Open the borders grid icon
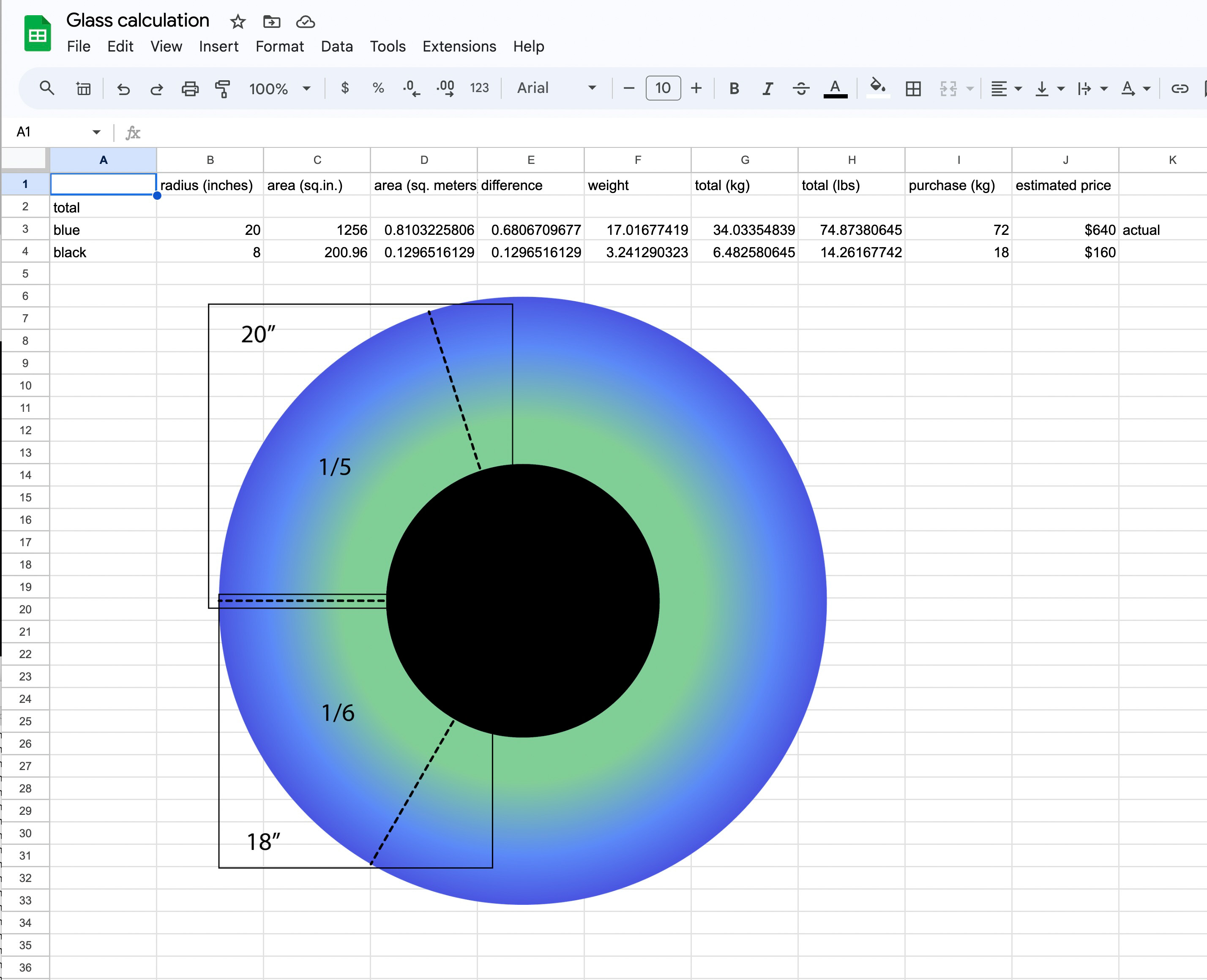Viewport: 1207px width, 980px height. click(913, 89)
